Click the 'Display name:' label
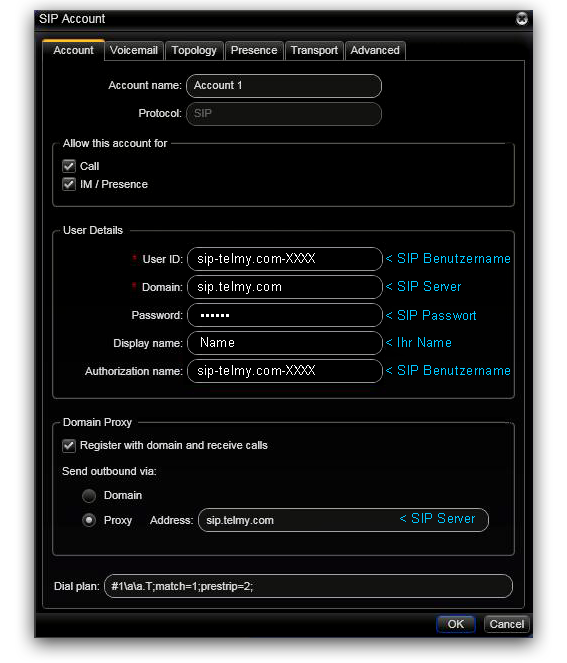Viewport: 567px width, 663px height. [x=148, y=343]
